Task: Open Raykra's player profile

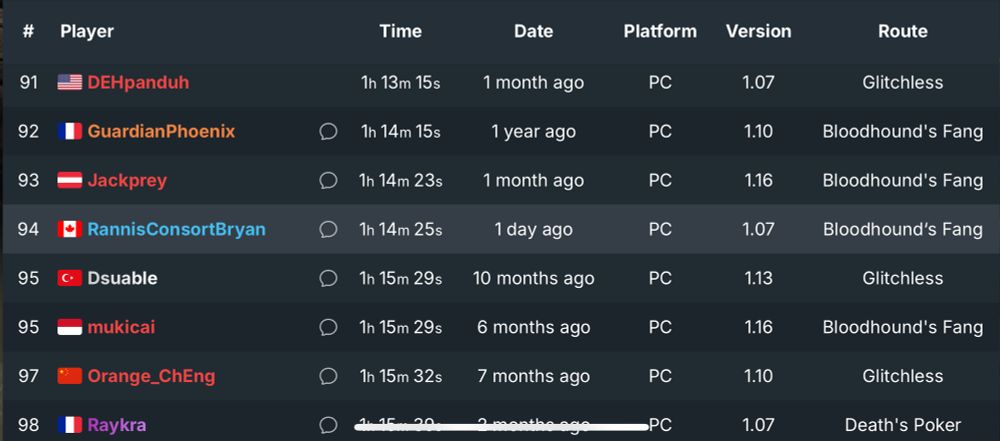Action: tap(117, 425)
